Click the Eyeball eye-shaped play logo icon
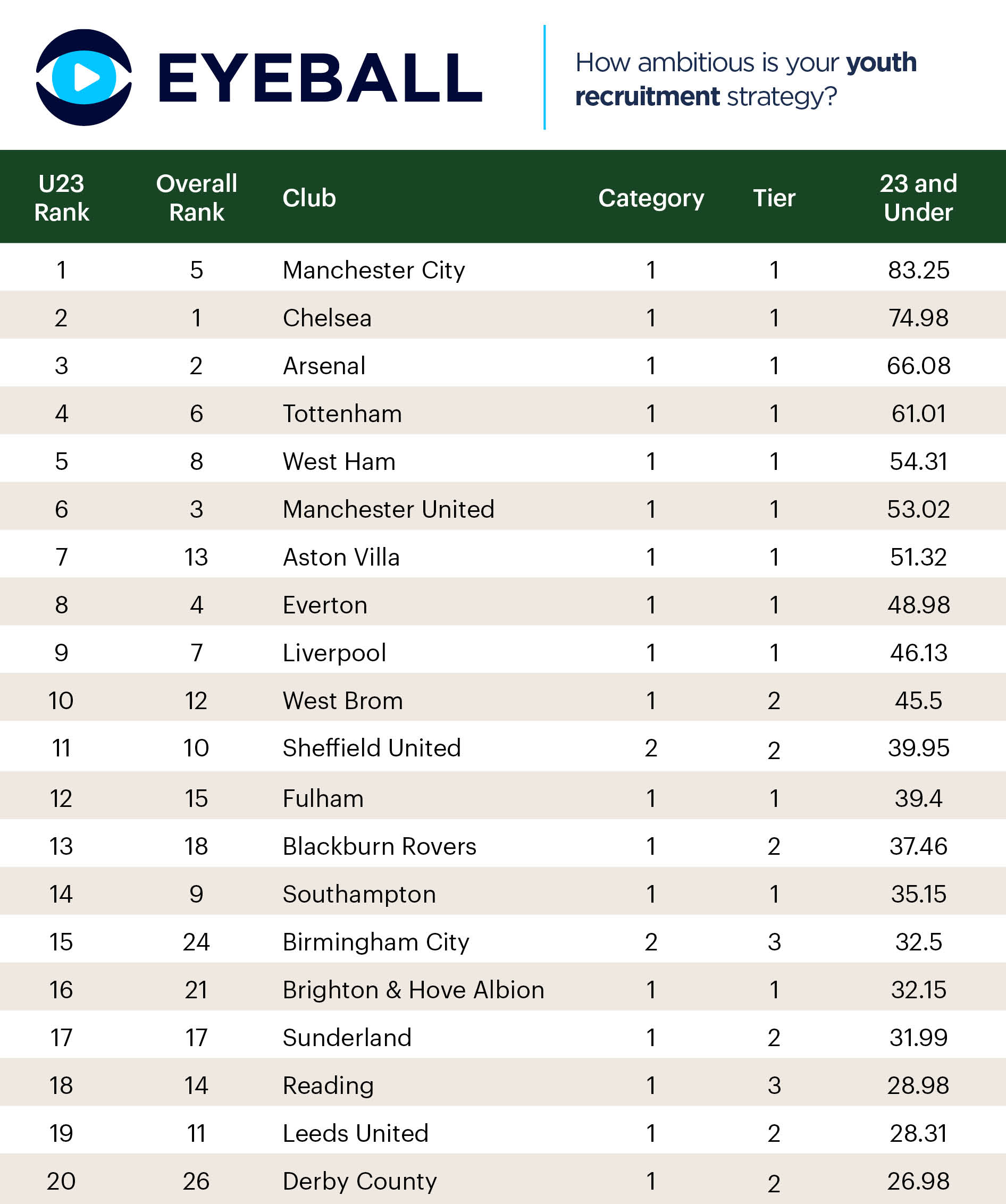 tap(85, 78)
